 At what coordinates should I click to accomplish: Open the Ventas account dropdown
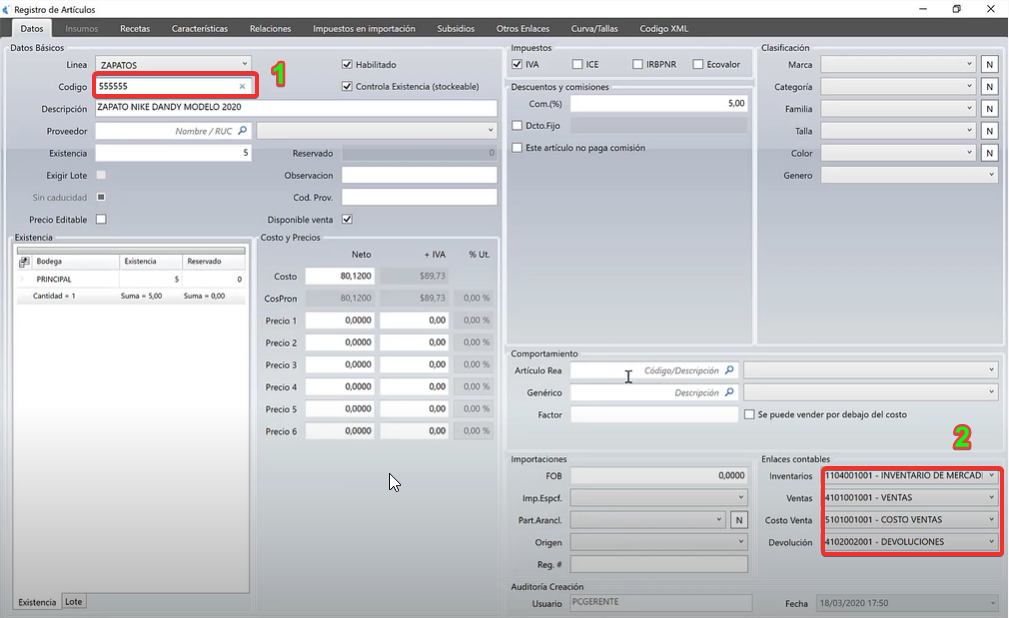[991, 498]
